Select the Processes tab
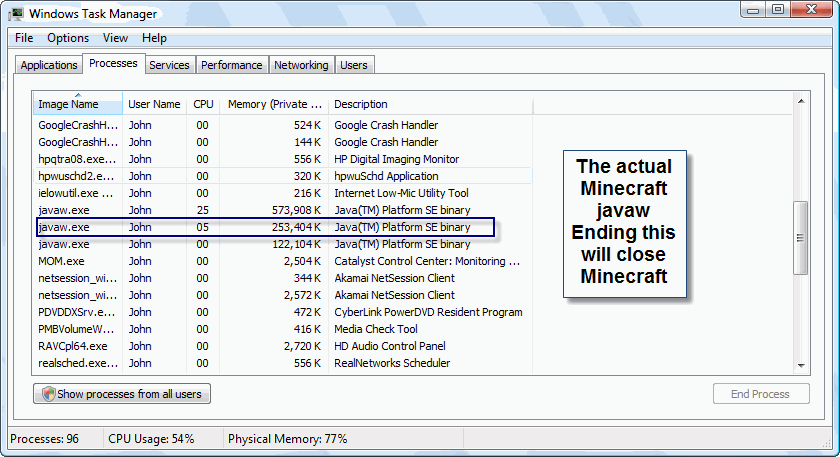Image resolution: width=840 pixels, height=457 pixels. [x=113, y=63]
